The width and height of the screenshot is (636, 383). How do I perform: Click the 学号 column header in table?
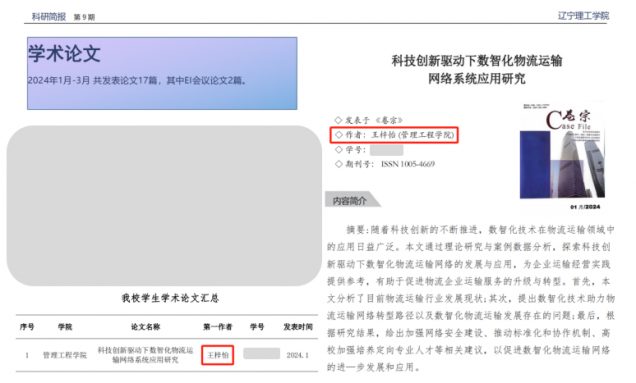[x=257, y=327]
